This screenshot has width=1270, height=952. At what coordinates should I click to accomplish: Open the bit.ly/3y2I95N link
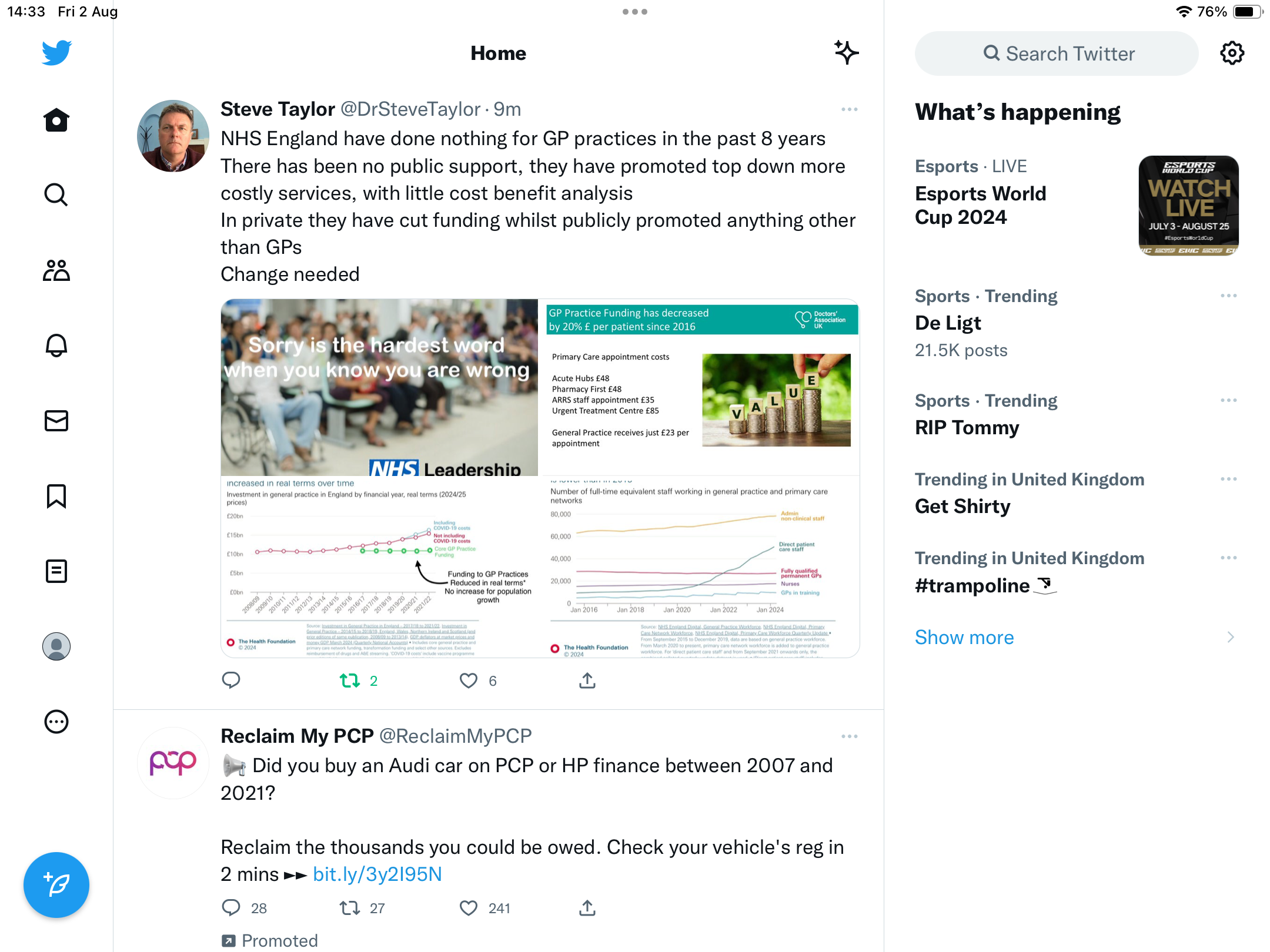coord(377,874)
